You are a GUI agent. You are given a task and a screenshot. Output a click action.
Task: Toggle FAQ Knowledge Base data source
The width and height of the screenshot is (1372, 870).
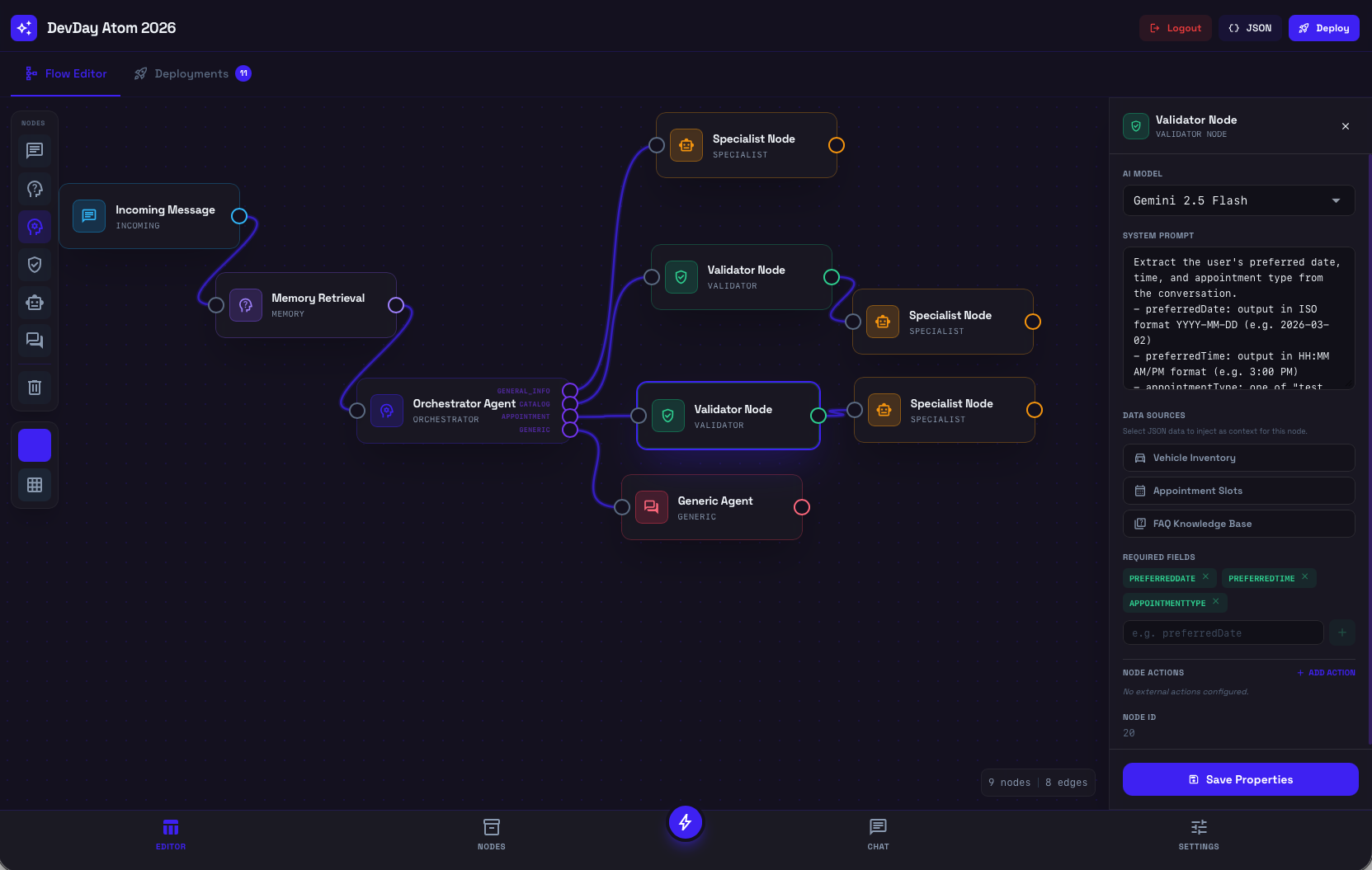coord(1238,524)
